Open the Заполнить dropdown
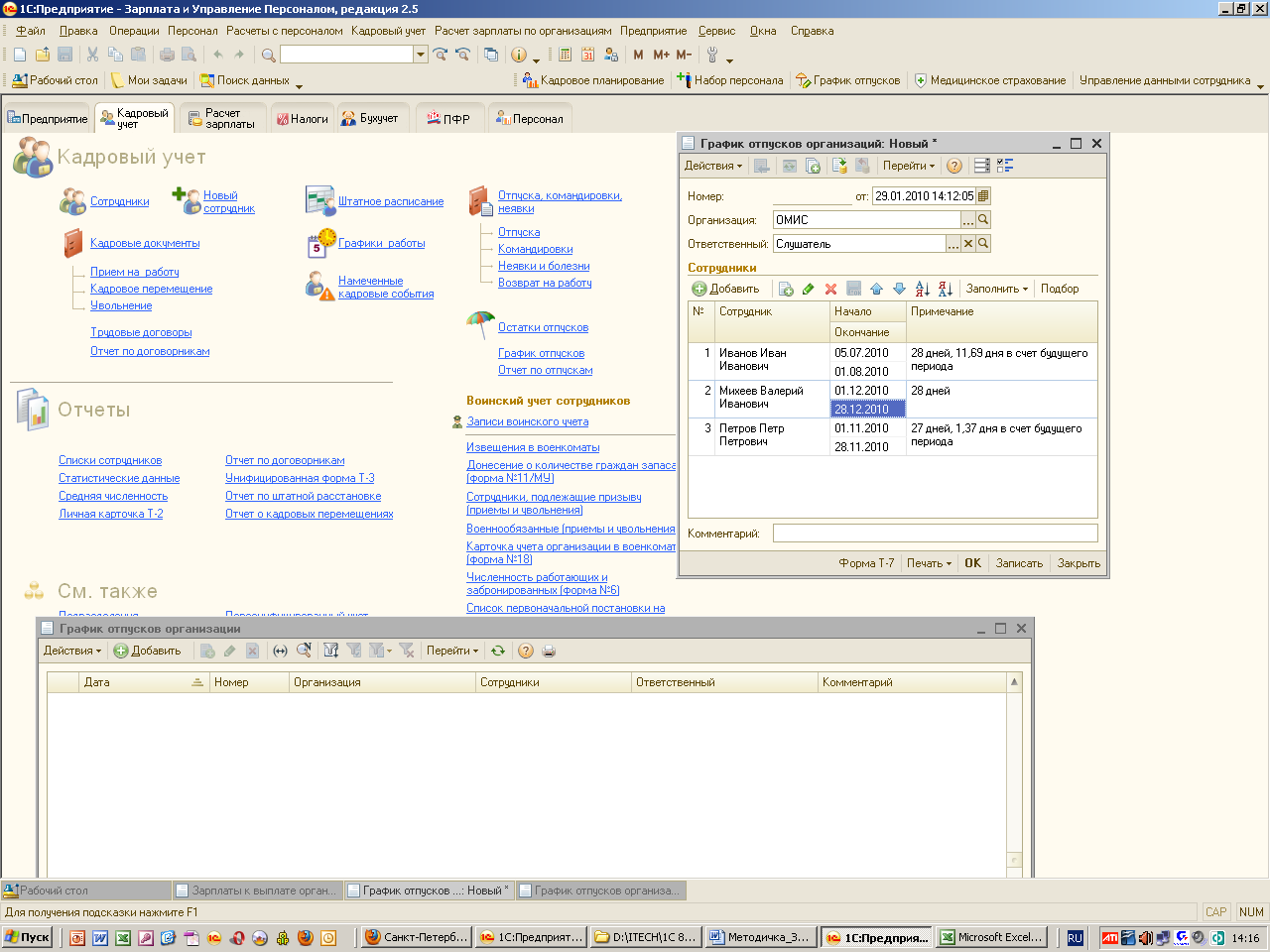The width and height of the screenshot is (1270, 952). (996, 289)
